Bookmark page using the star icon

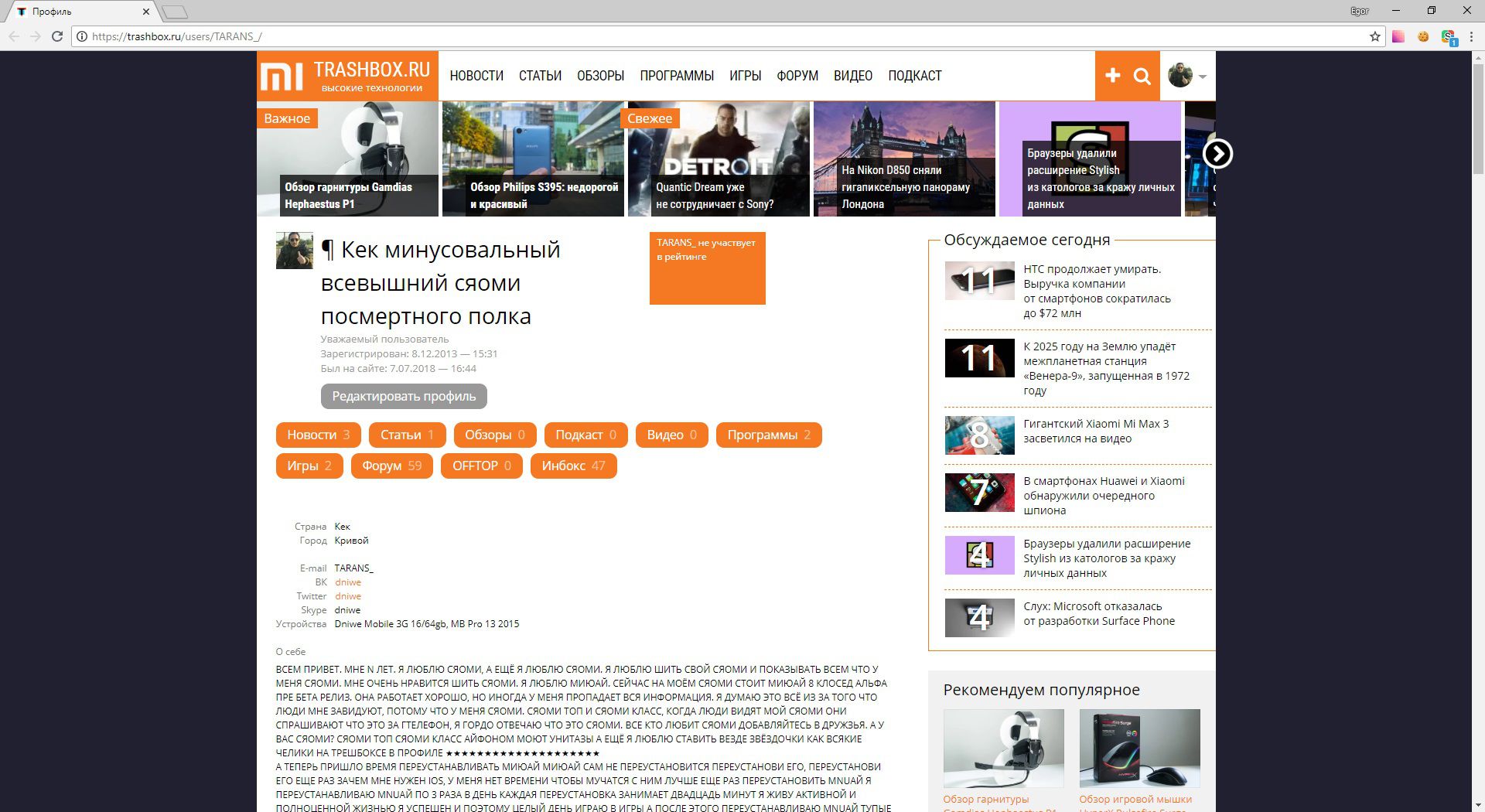tap(1374, 36)
